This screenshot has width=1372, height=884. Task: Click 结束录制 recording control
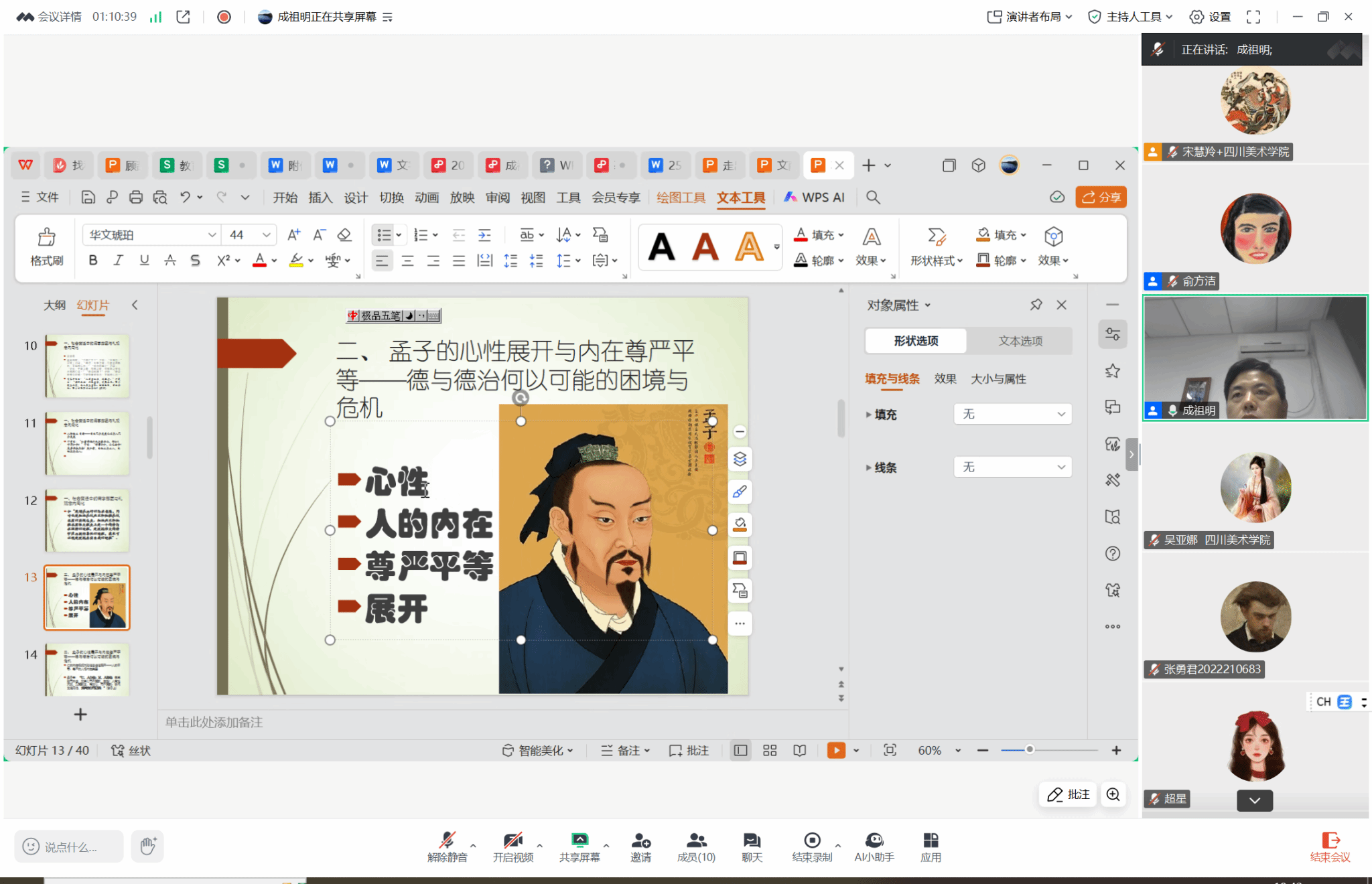point(812,846)
